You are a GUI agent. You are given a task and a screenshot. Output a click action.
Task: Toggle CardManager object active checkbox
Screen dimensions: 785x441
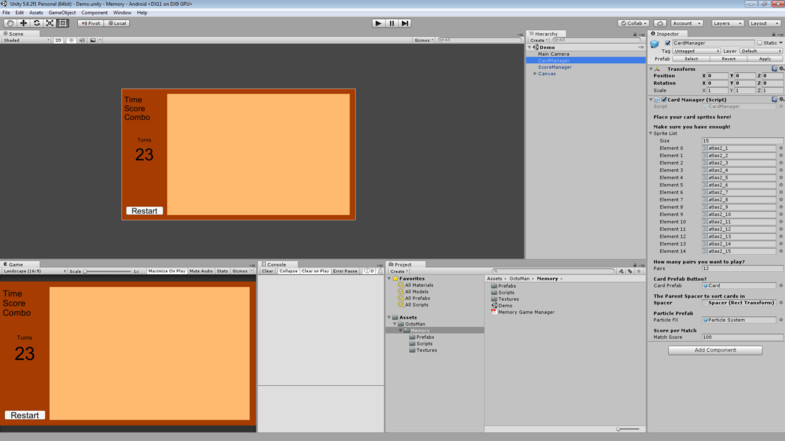pos(667,43)
